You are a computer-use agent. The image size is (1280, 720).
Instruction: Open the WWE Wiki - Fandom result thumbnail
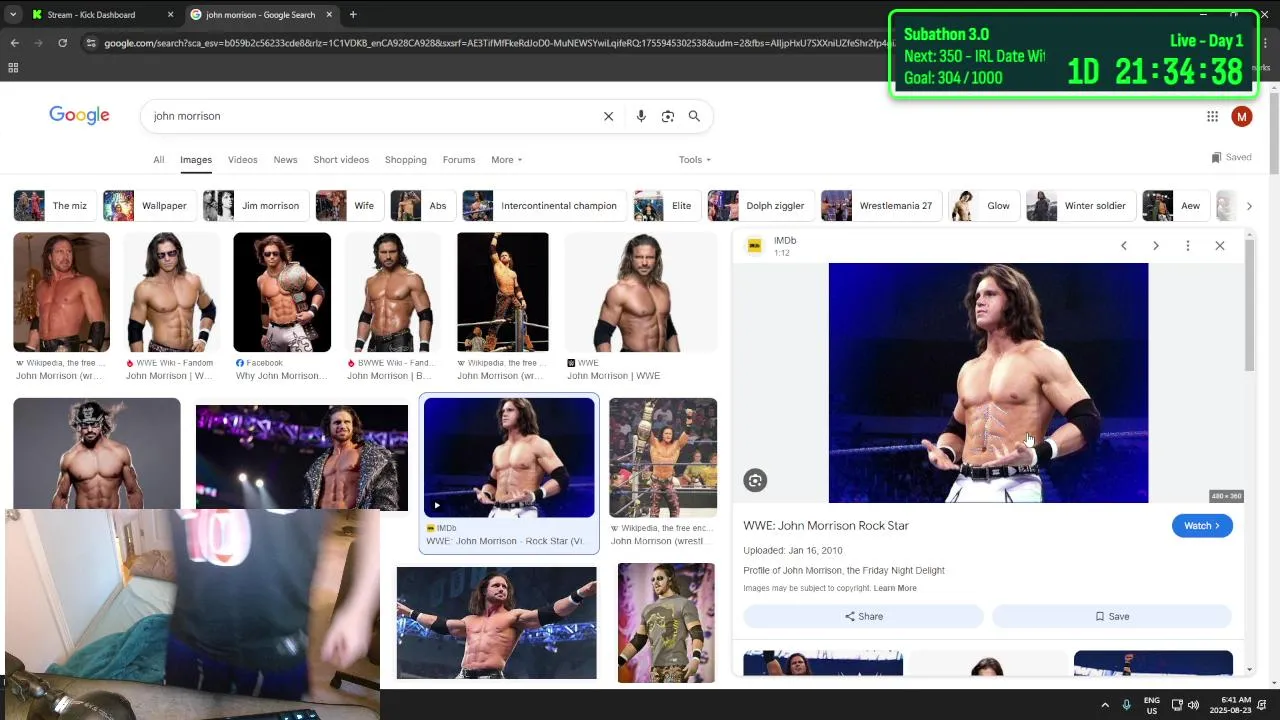click(x=172, y=292)
